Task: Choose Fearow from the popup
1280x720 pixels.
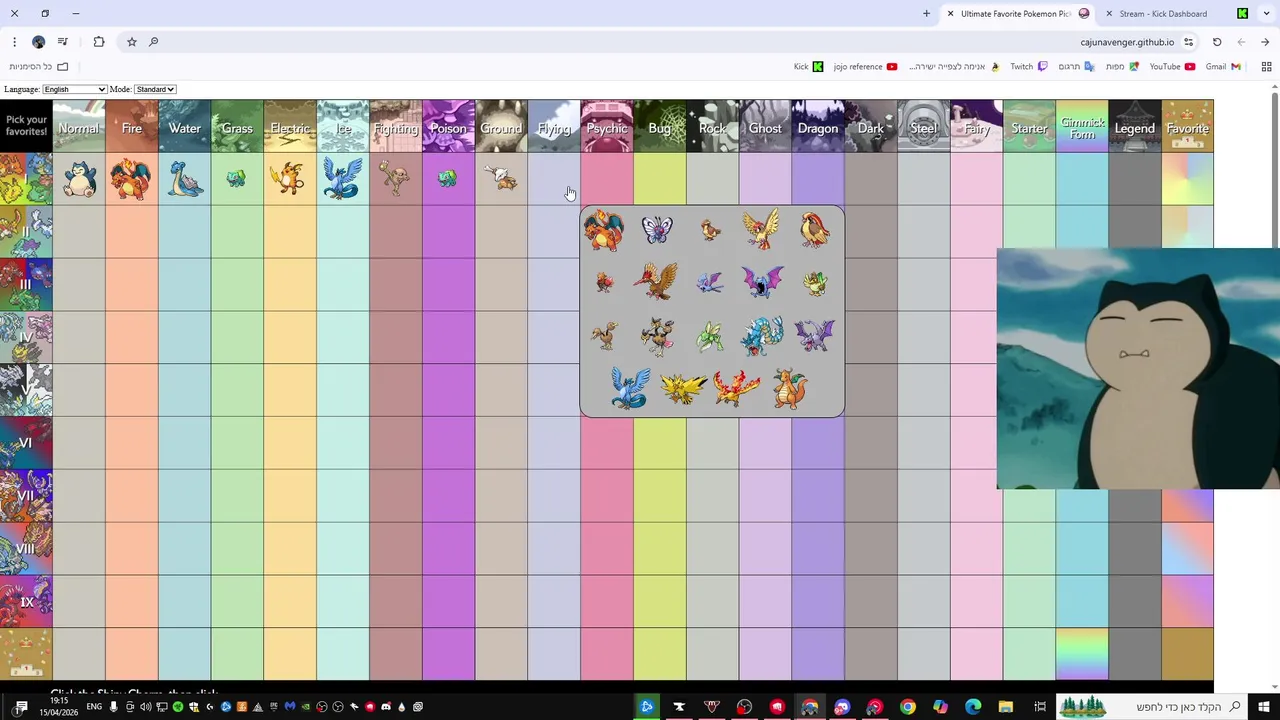Action: 657,282
